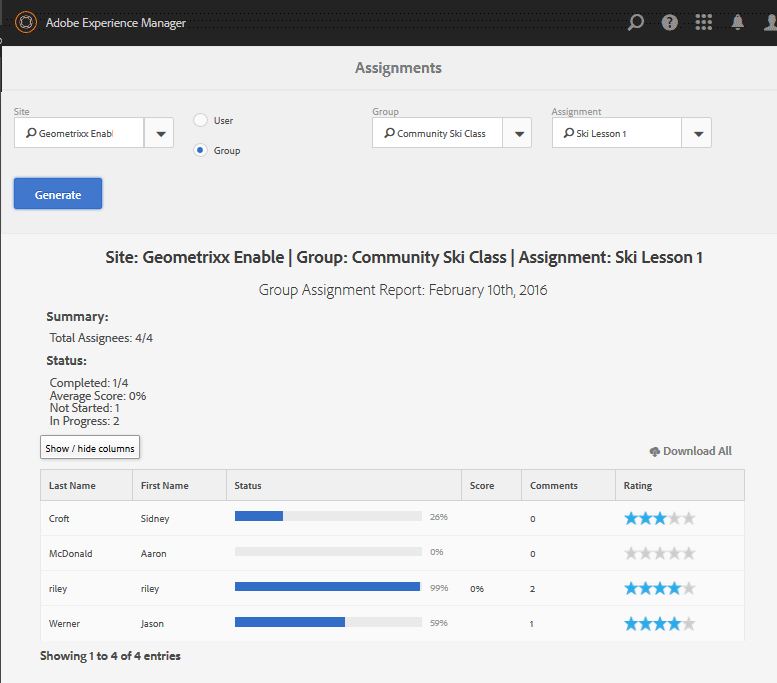Select the User radio button
The height and width of the screenshot is (683, 777).
(x=200, y=120)
